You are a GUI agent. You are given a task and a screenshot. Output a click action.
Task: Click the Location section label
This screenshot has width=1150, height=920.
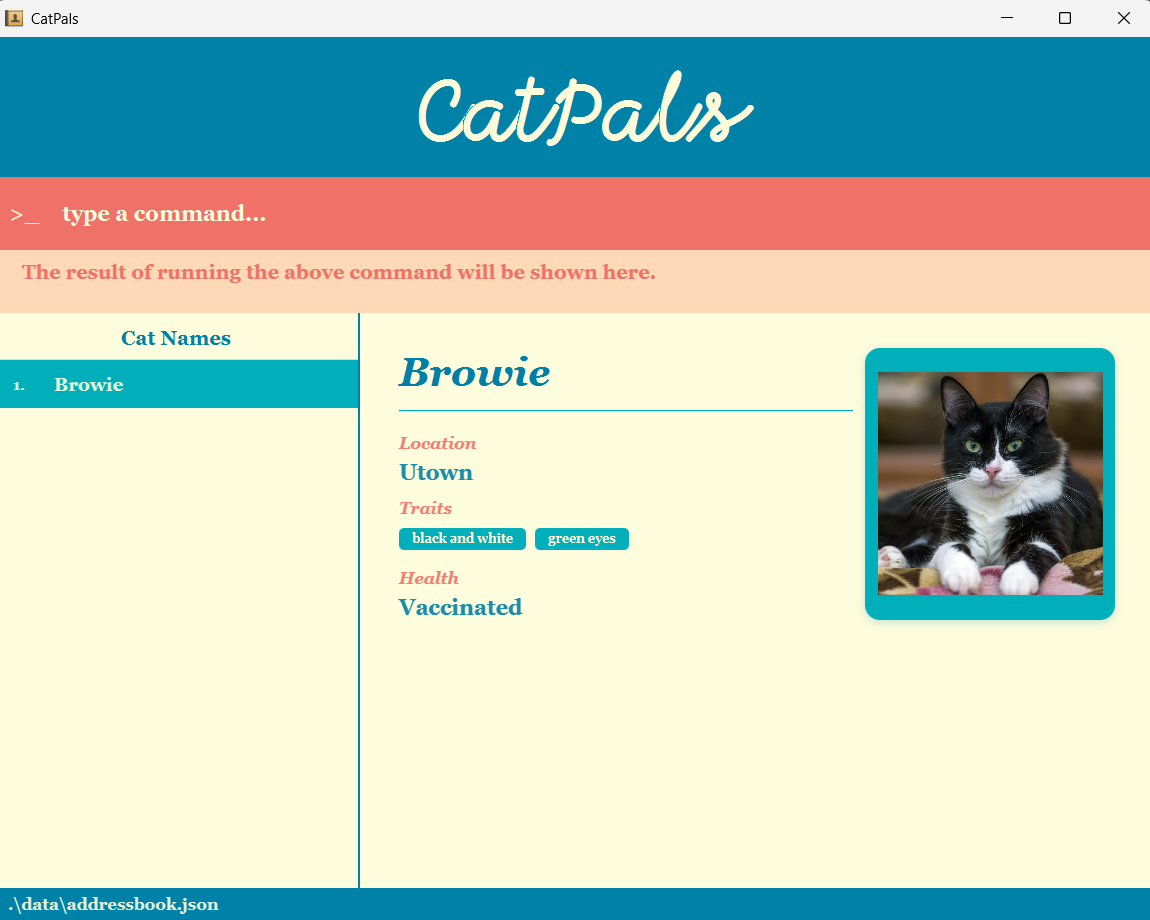pyautogui.click(x=437, y=443)
